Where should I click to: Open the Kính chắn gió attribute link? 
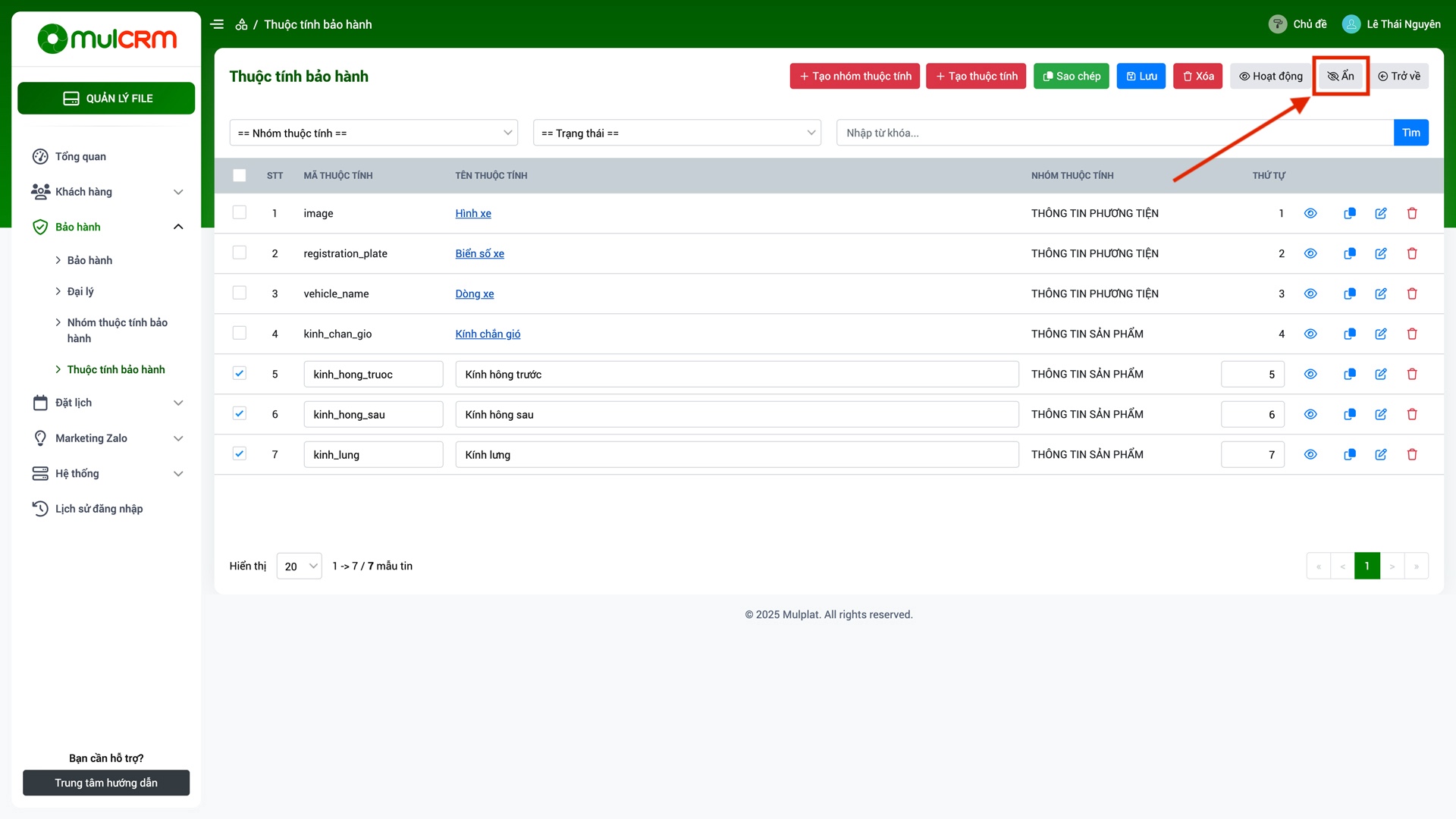click(x=488, y=334)
